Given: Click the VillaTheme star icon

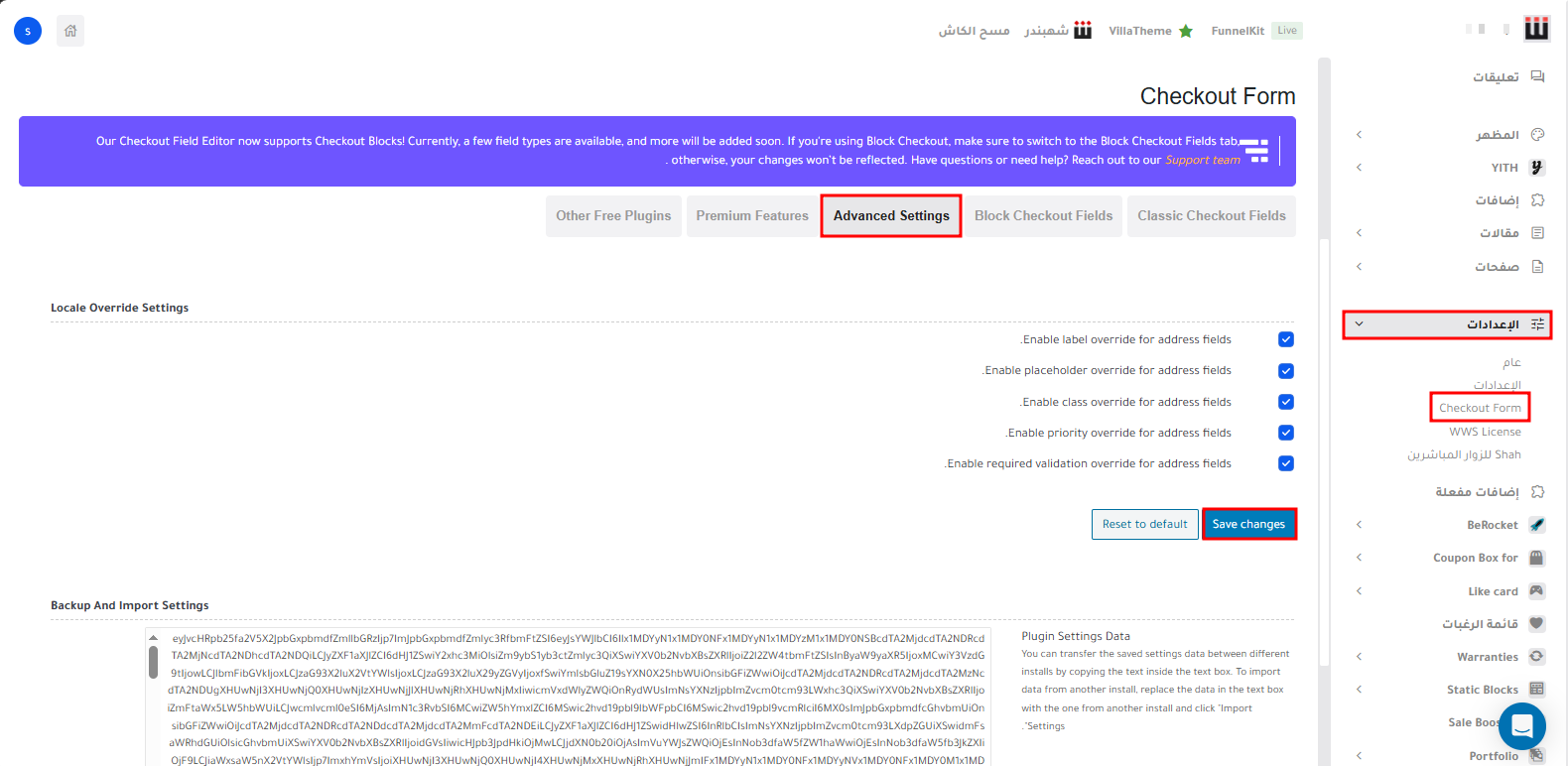Looking at the screenshot, I should point(1185,31).
